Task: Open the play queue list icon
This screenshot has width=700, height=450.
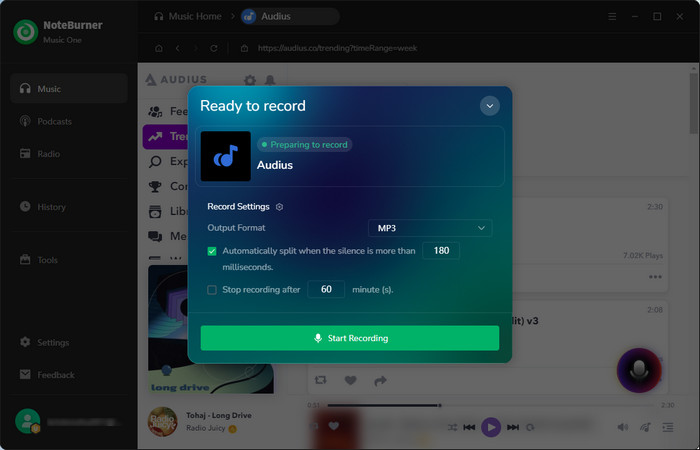Action: tap(668, 427)
